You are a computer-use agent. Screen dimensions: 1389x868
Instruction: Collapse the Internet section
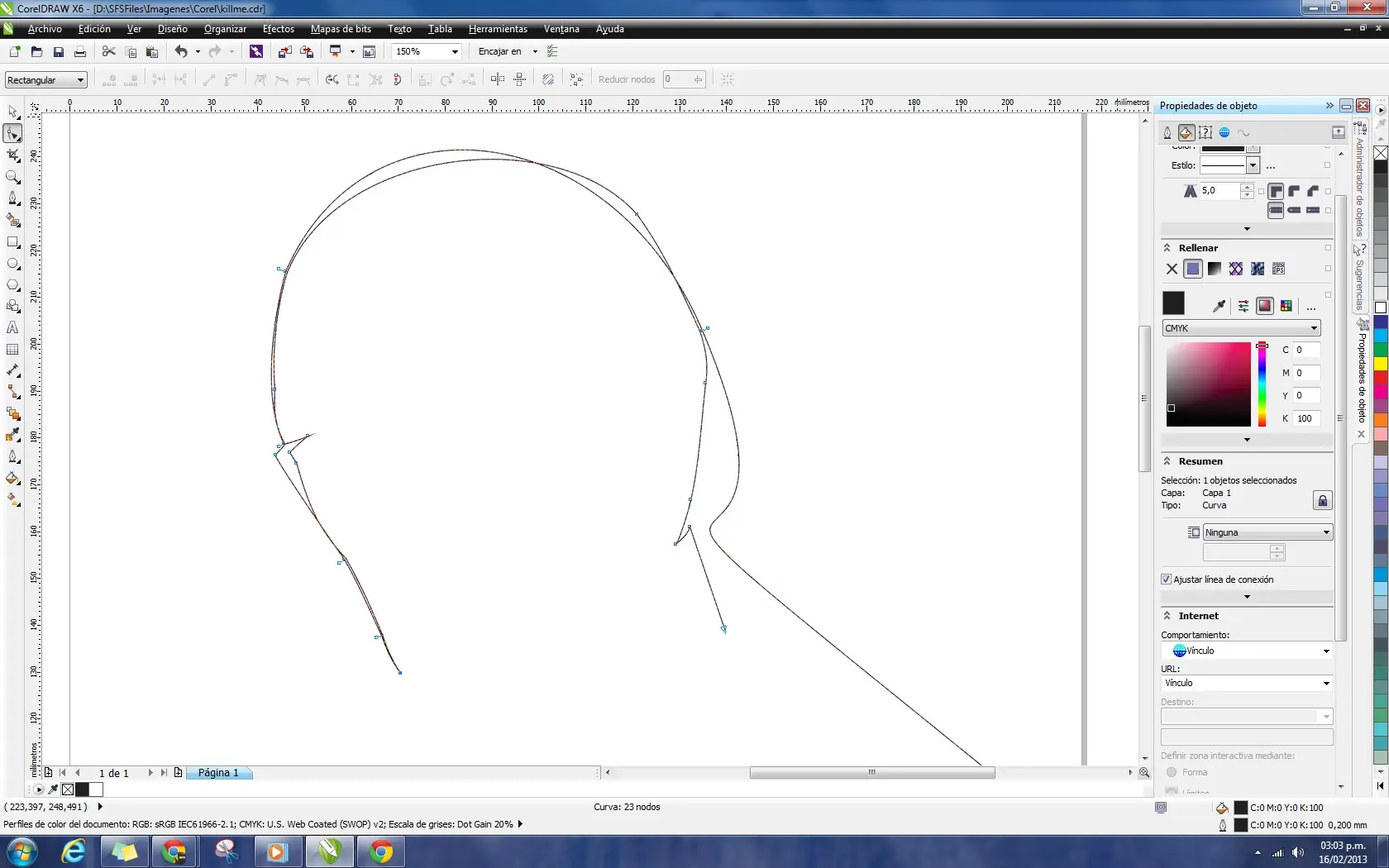[x=1167, y=616]
